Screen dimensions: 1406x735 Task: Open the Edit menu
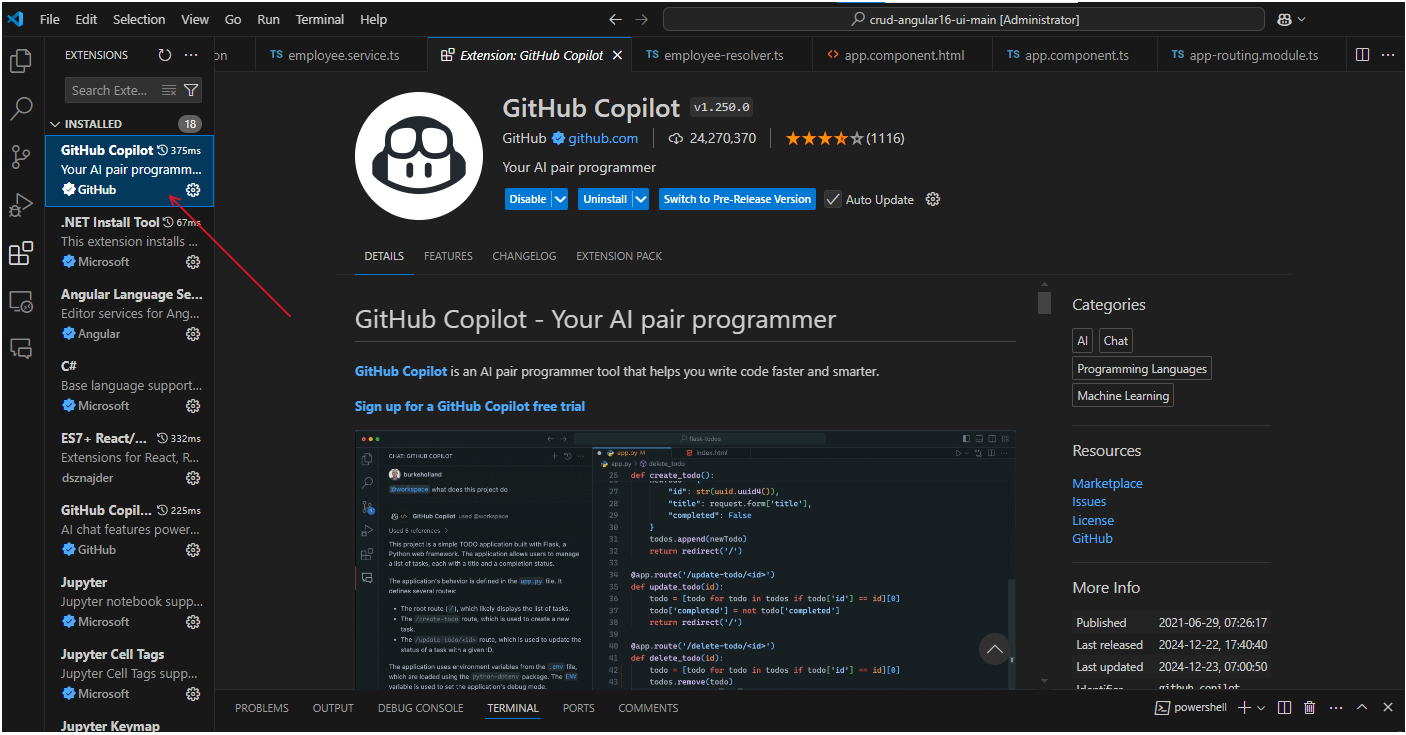coord(86,19)
